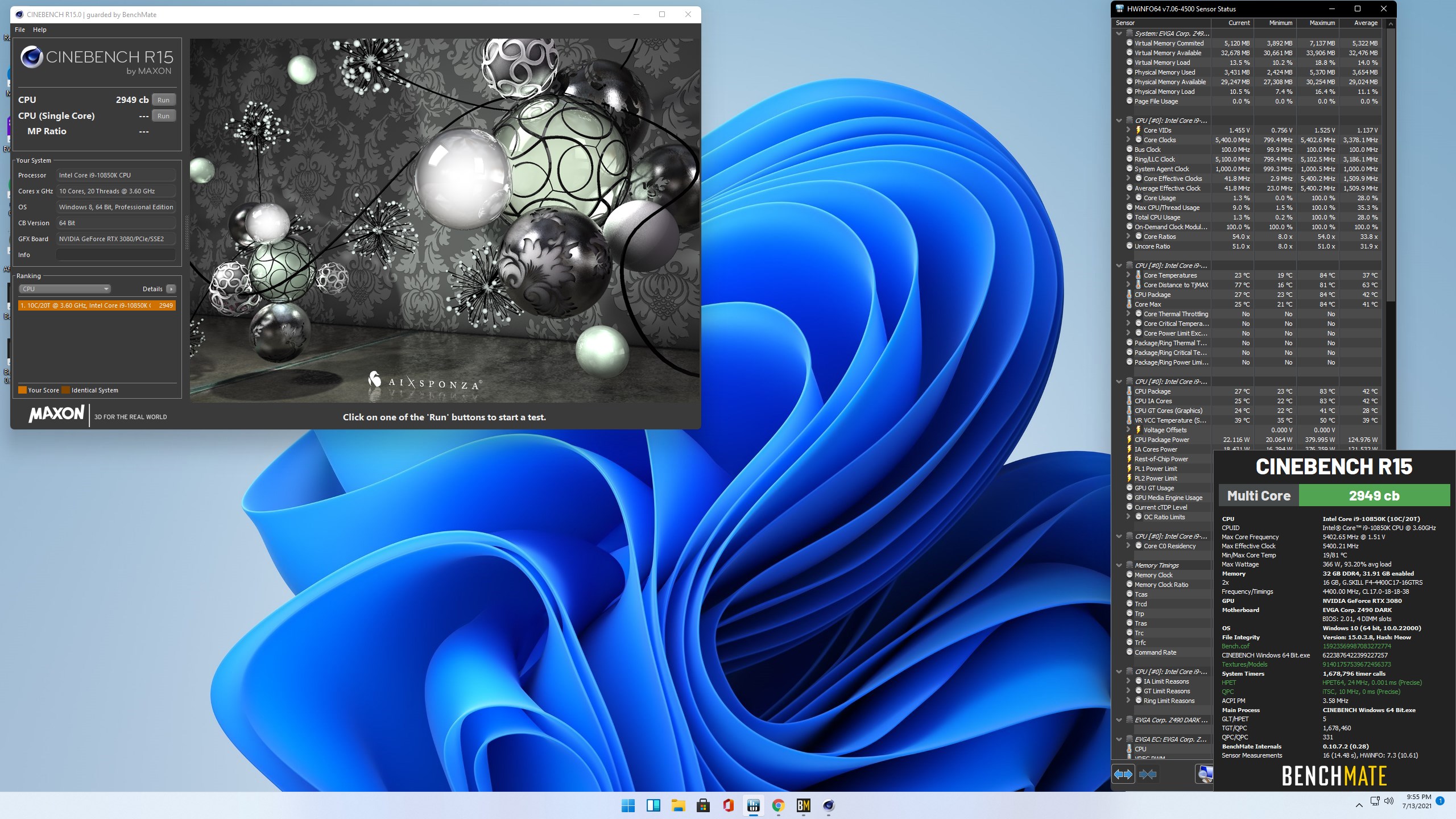Image resolution: width=1456 pixels, height=819 pixels.
Task: Show hidden system tray icons
Action: 1359,805
